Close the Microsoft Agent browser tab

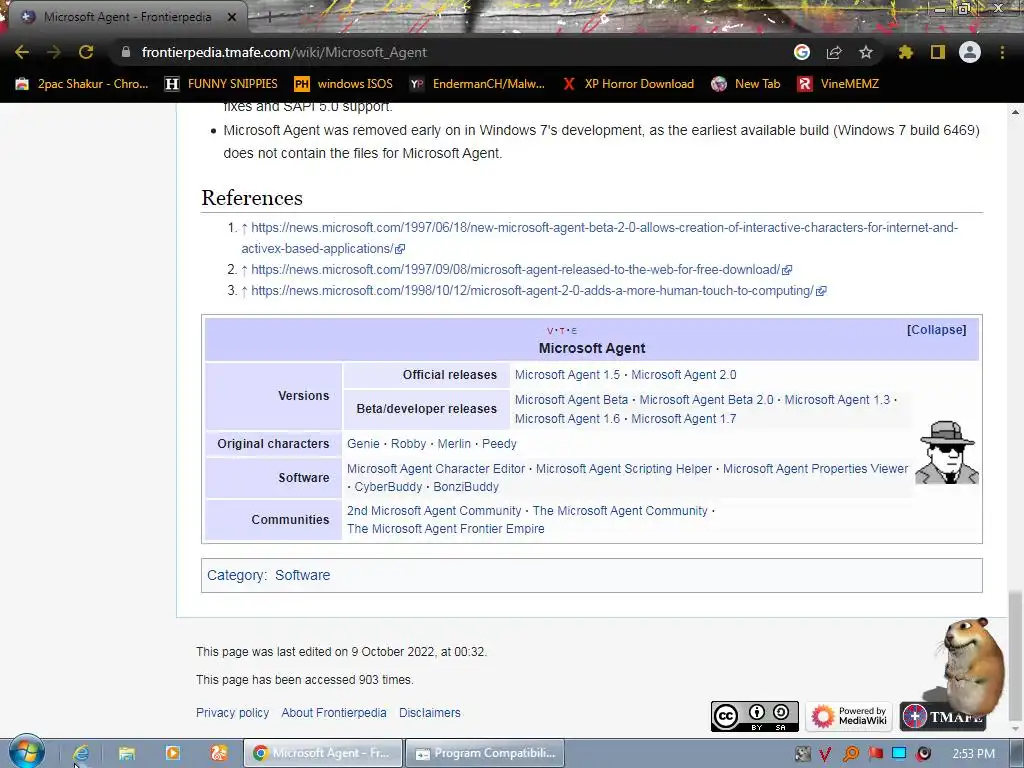pyautogui.click(x=232, y=18)
